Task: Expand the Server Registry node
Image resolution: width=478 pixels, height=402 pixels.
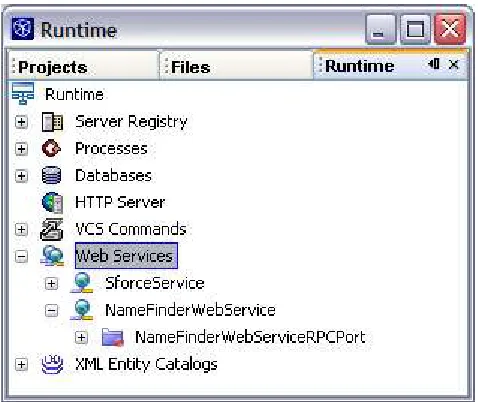Action: pyautogui.click(x=21, y=122)
